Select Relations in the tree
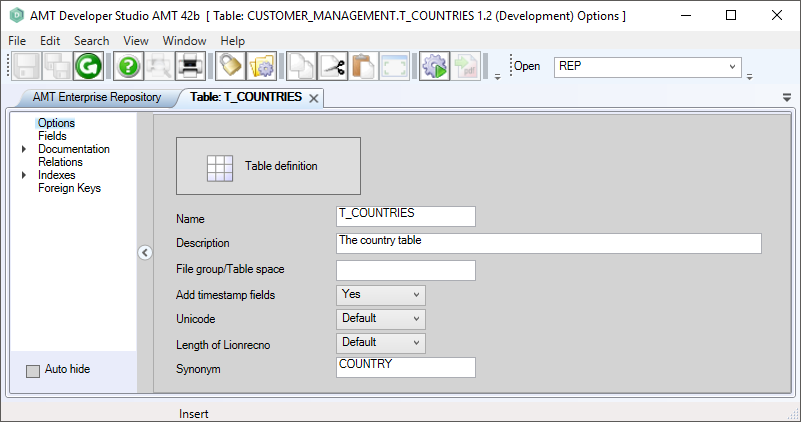 (60, 162)
